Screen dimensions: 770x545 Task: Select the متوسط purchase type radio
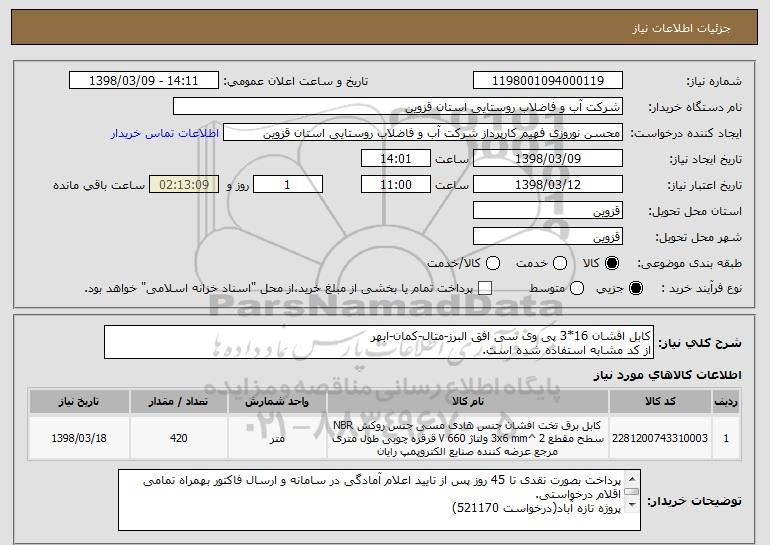[x=577, y=289]
